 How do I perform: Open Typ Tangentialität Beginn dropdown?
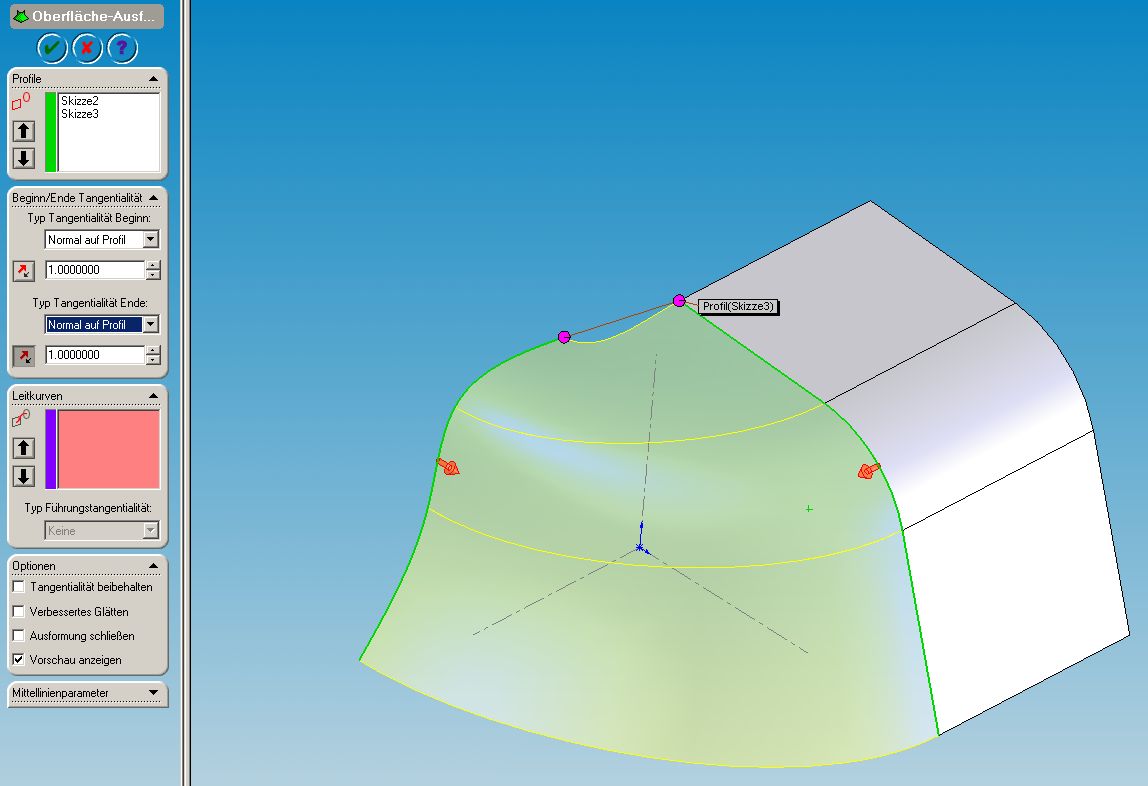point(151,239)
